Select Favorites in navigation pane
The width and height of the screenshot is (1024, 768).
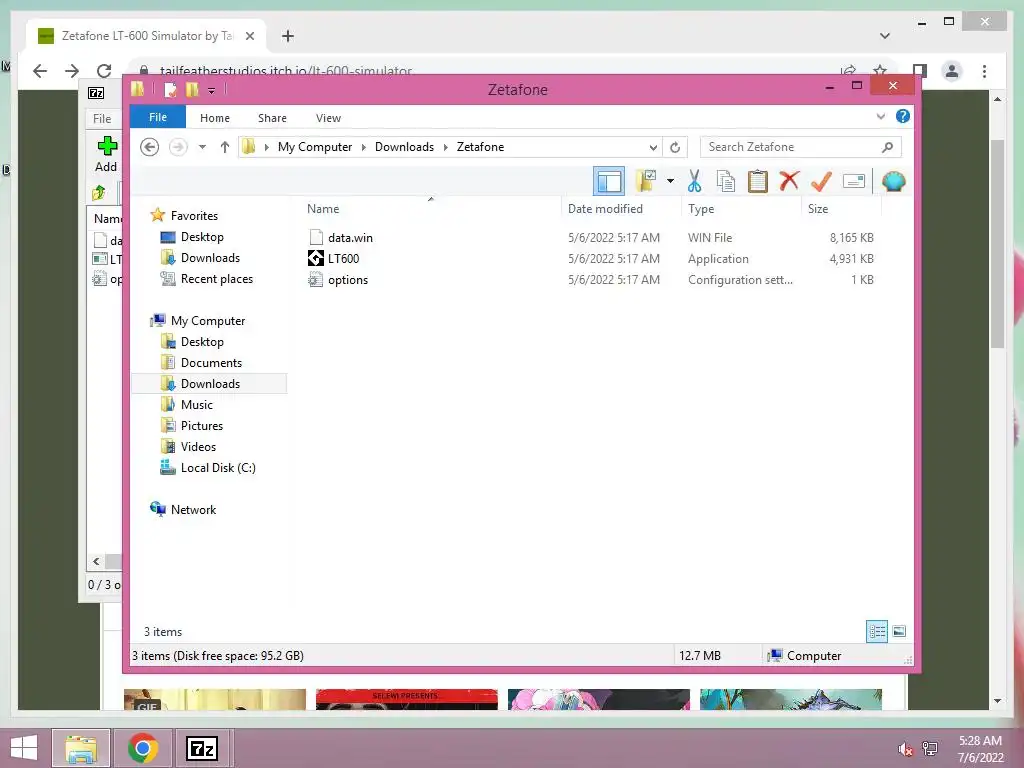coord(194,216)
